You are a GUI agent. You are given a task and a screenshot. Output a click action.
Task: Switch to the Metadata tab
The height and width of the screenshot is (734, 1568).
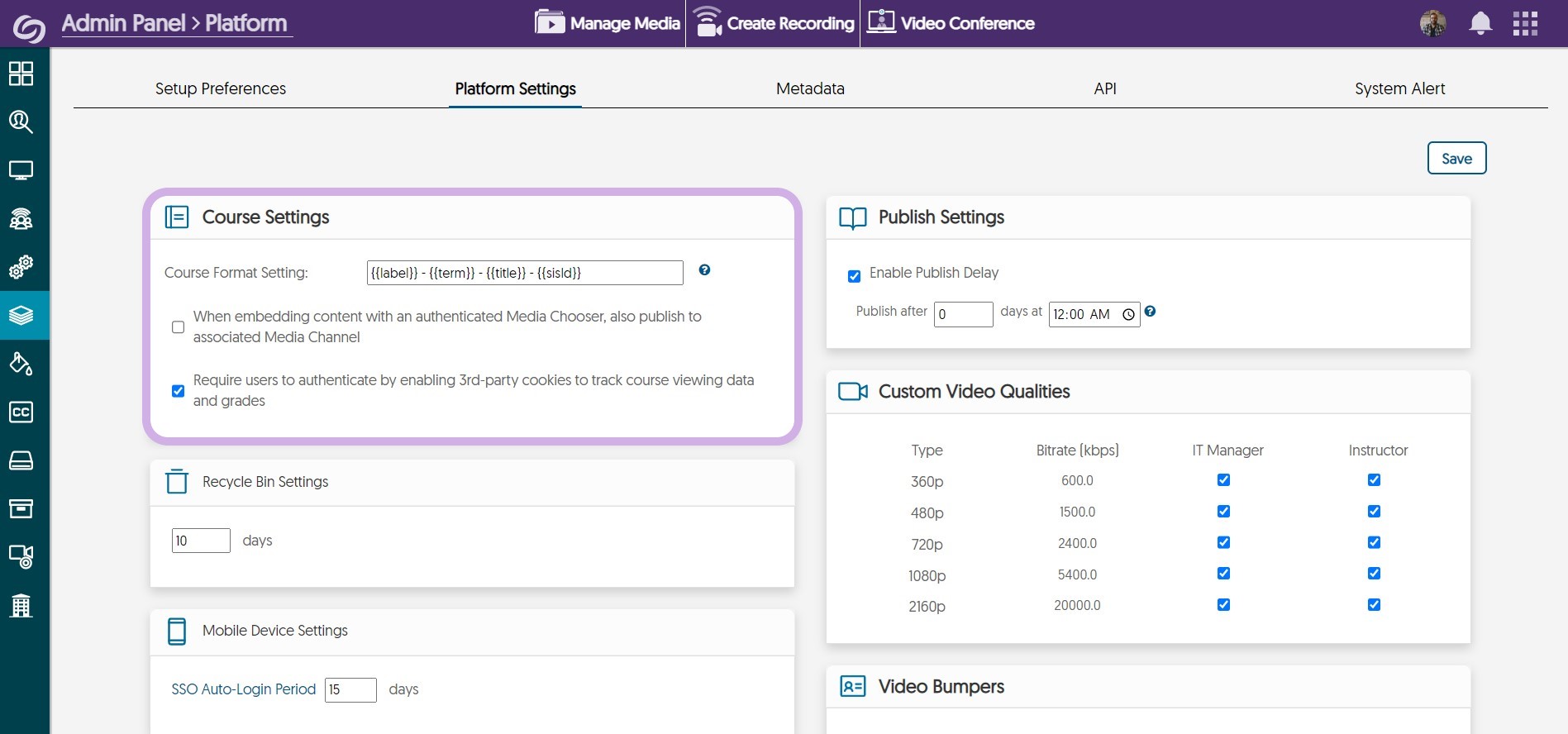click(809, 88)
